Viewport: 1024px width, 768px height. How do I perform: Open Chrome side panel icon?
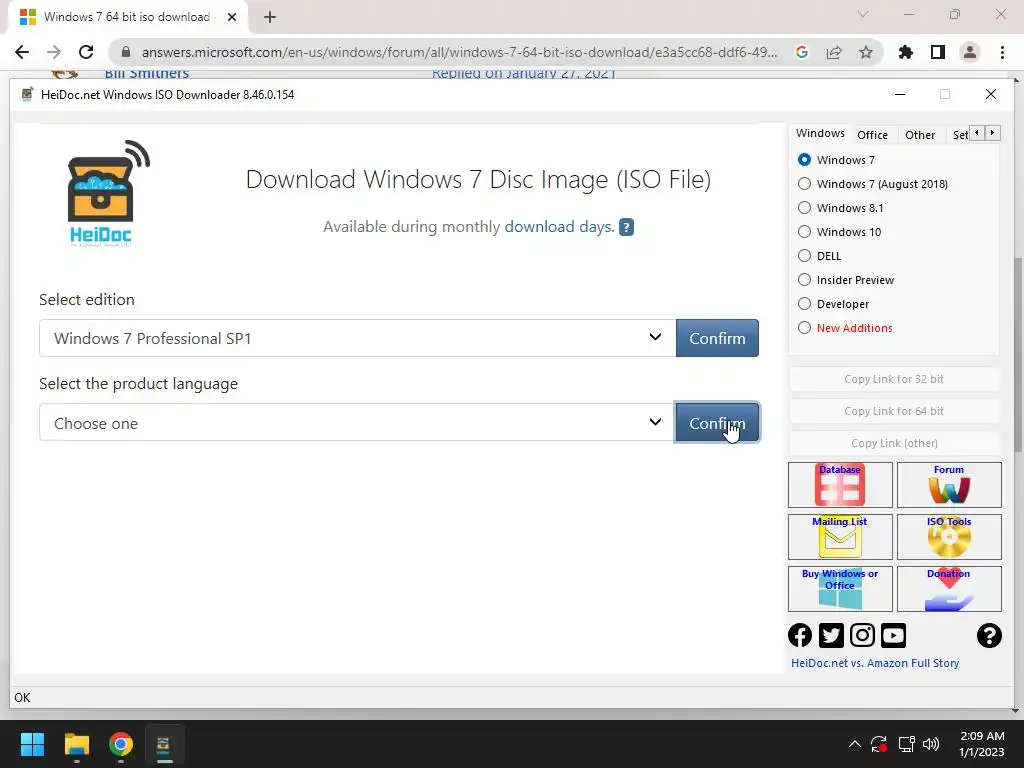[938, 52]
